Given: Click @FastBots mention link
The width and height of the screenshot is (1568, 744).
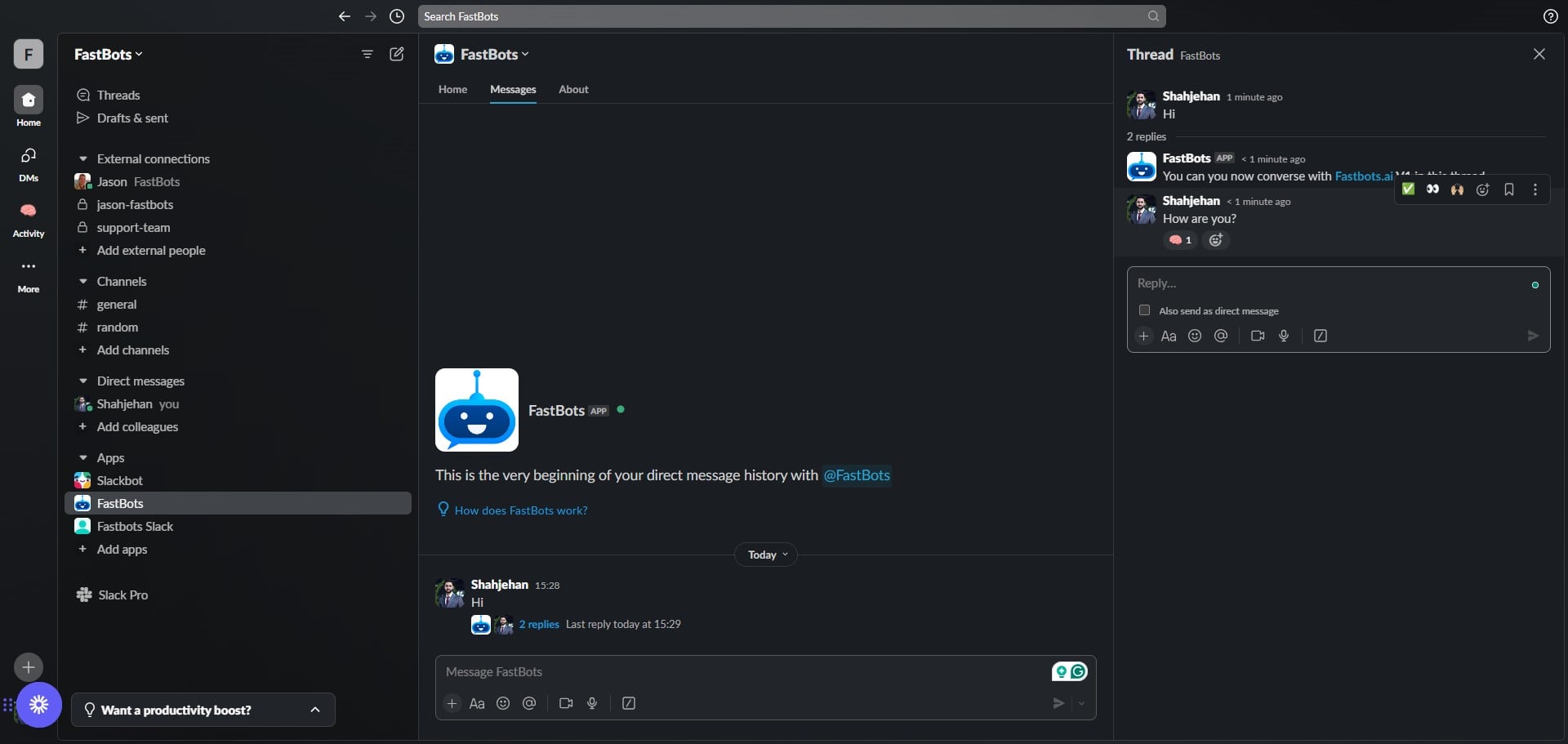Looking at the screenshot, I should [857, 475].
